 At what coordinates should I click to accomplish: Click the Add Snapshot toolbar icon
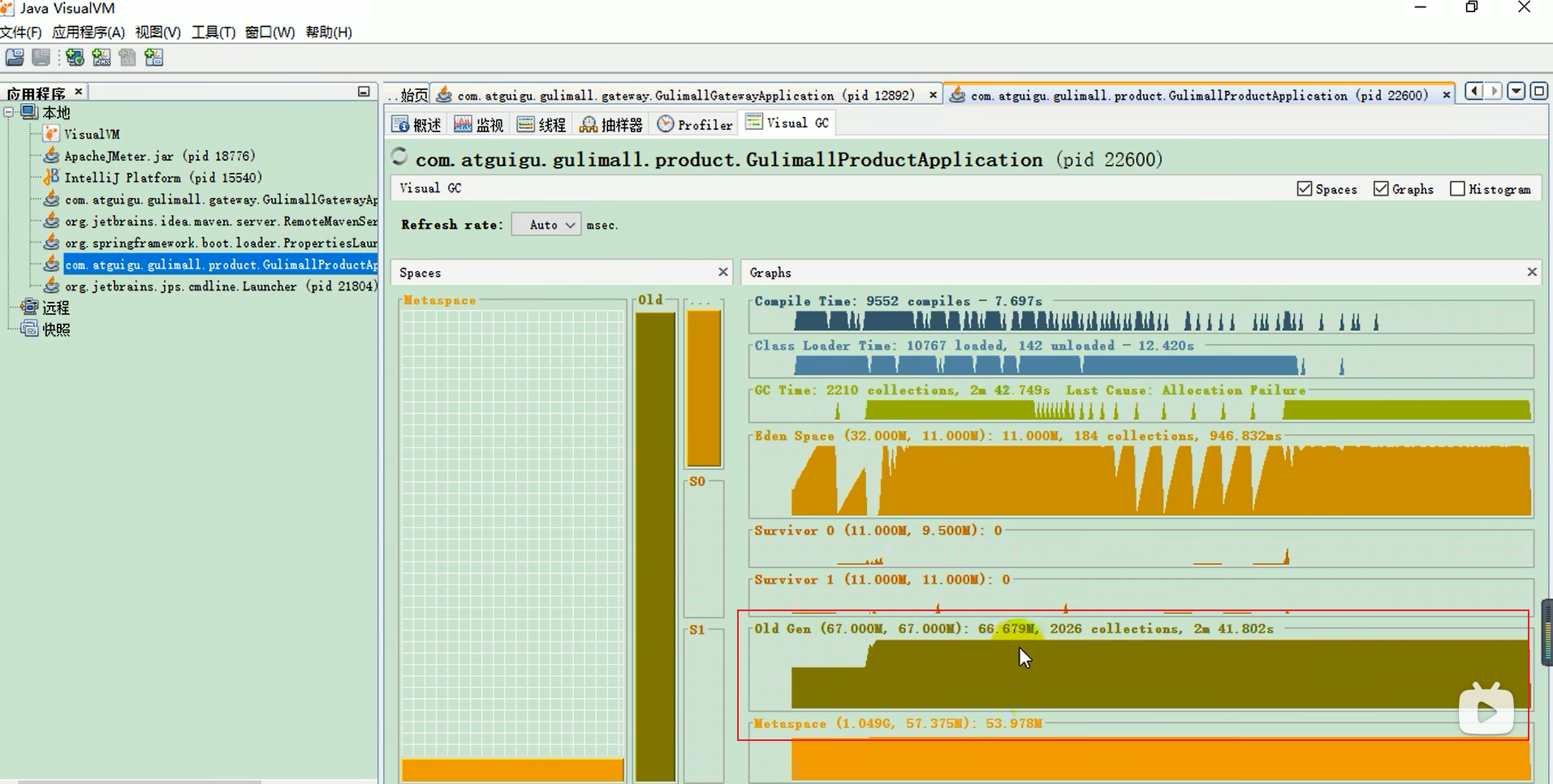click(x=153, y=57)
